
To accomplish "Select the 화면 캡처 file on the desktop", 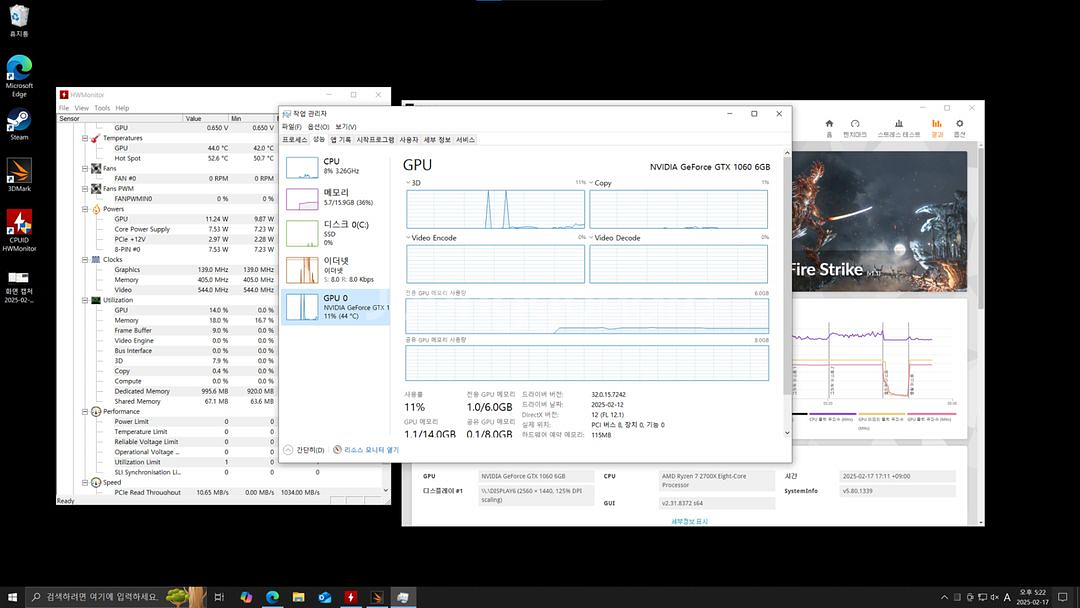I will tap(19, 286).
